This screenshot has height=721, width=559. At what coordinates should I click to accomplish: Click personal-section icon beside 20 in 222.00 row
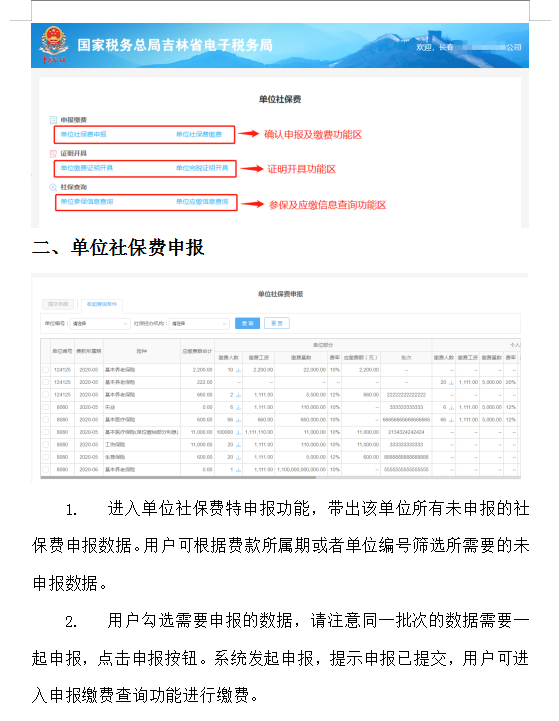point(451,382)
